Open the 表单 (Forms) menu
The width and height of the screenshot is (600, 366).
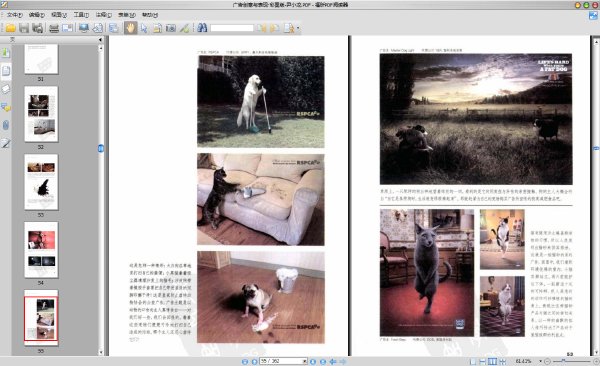pos(127,15)
